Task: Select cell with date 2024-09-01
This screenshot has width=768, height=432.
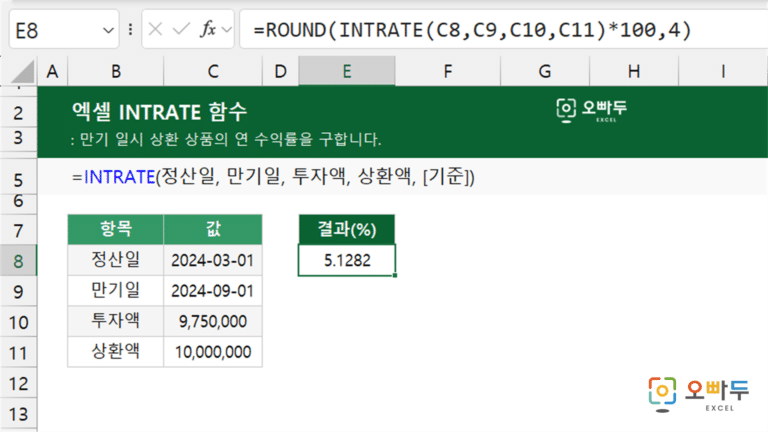Action: click(x=213, y=291)
